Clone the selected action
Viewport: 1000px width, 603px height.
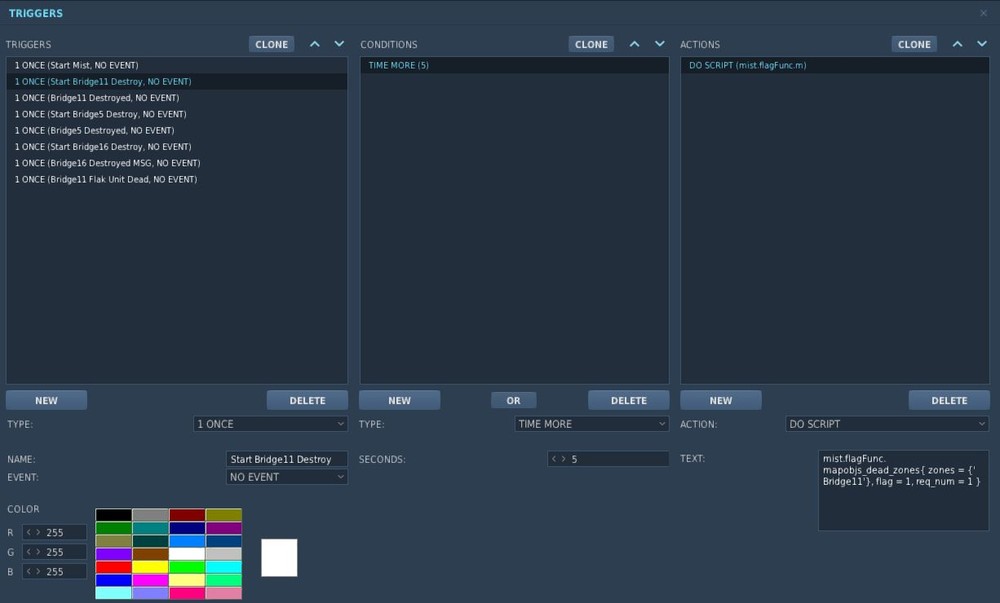914,44
